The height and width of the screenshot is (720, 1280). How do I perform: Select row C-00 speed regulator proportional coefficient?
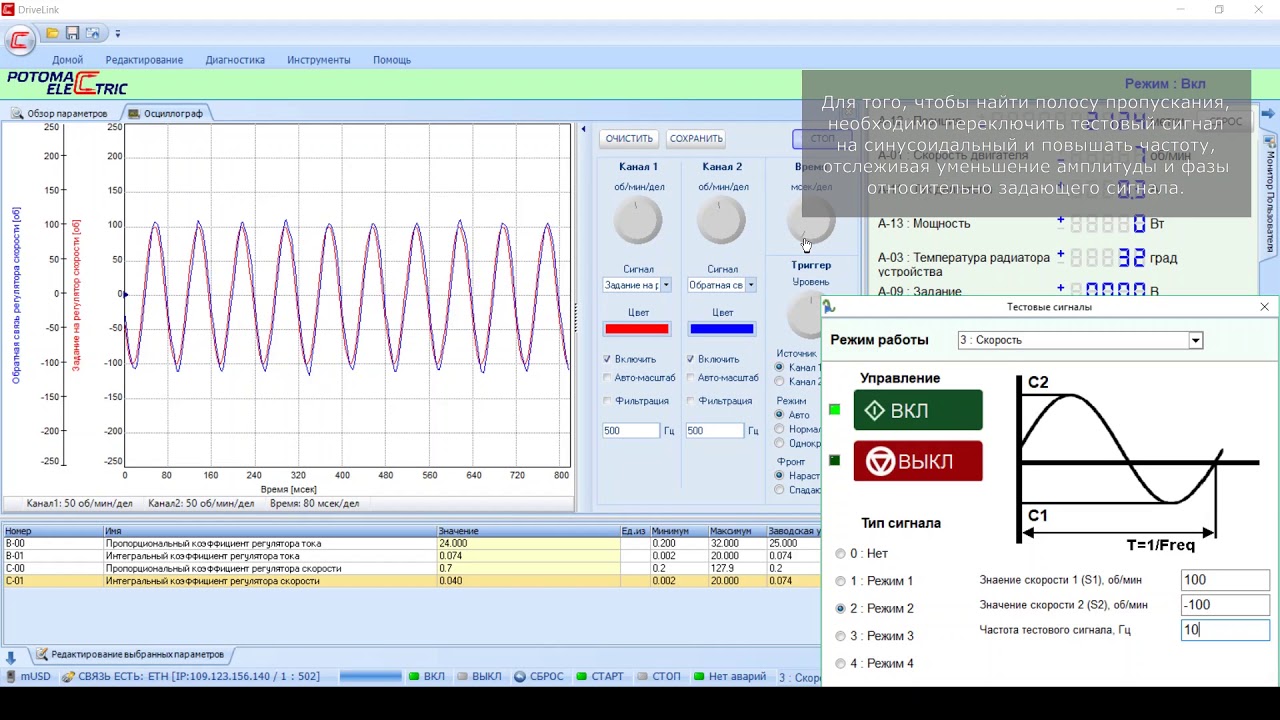tap(410, 568)
